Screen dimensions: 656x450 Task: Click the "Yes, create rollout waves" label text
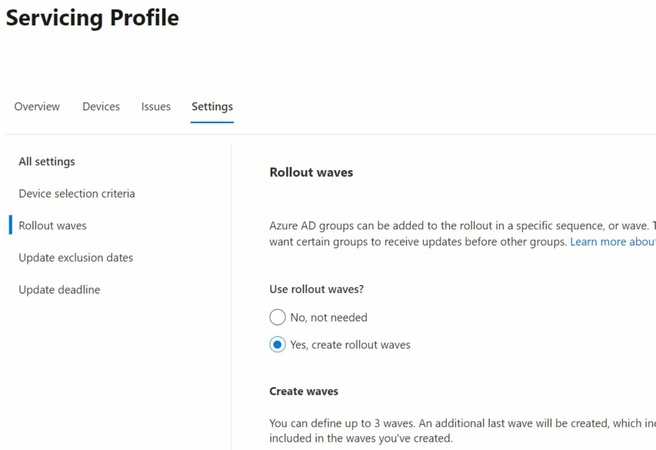coord(350,345)
